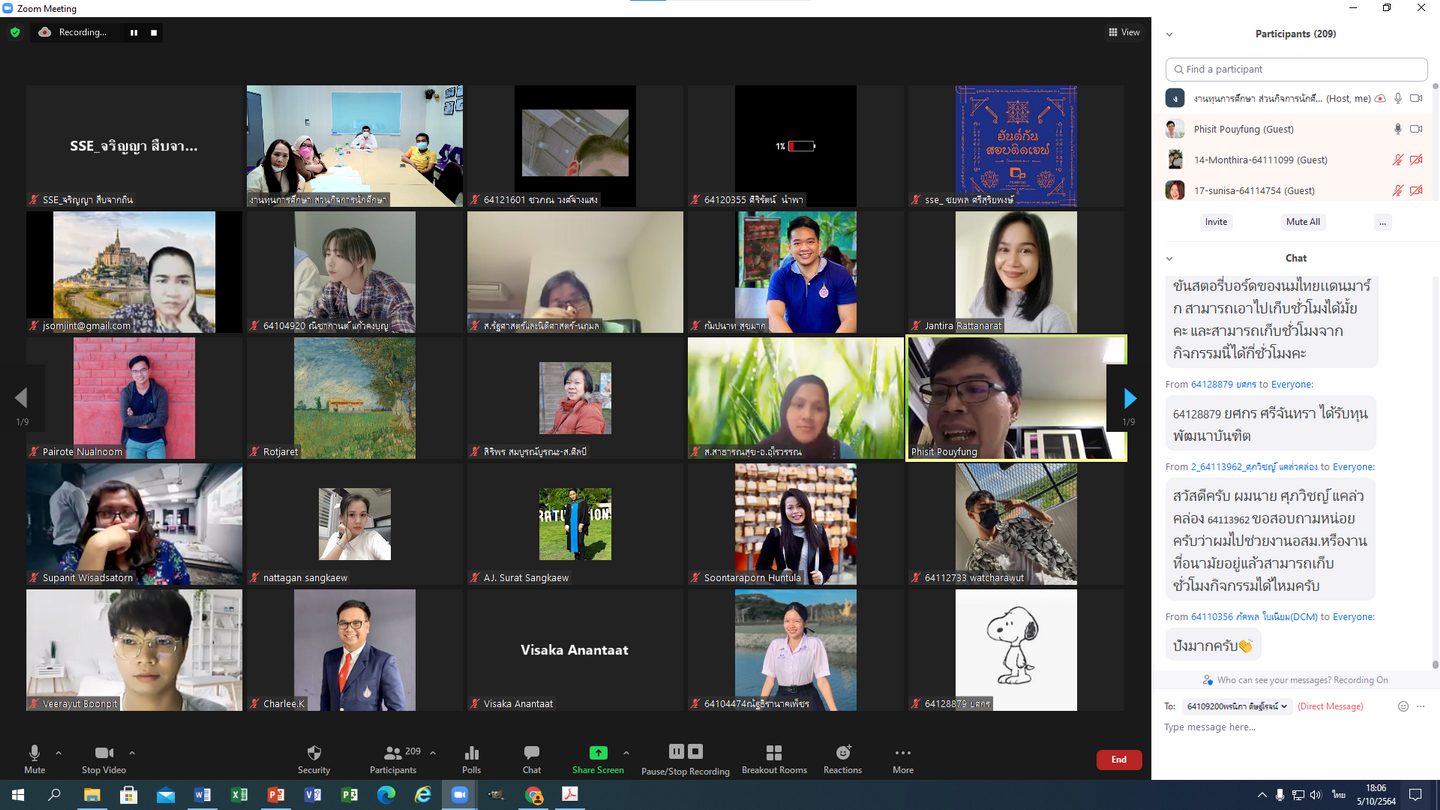Open the Reactions menu
1440x810 pixels.
point(842,758)
